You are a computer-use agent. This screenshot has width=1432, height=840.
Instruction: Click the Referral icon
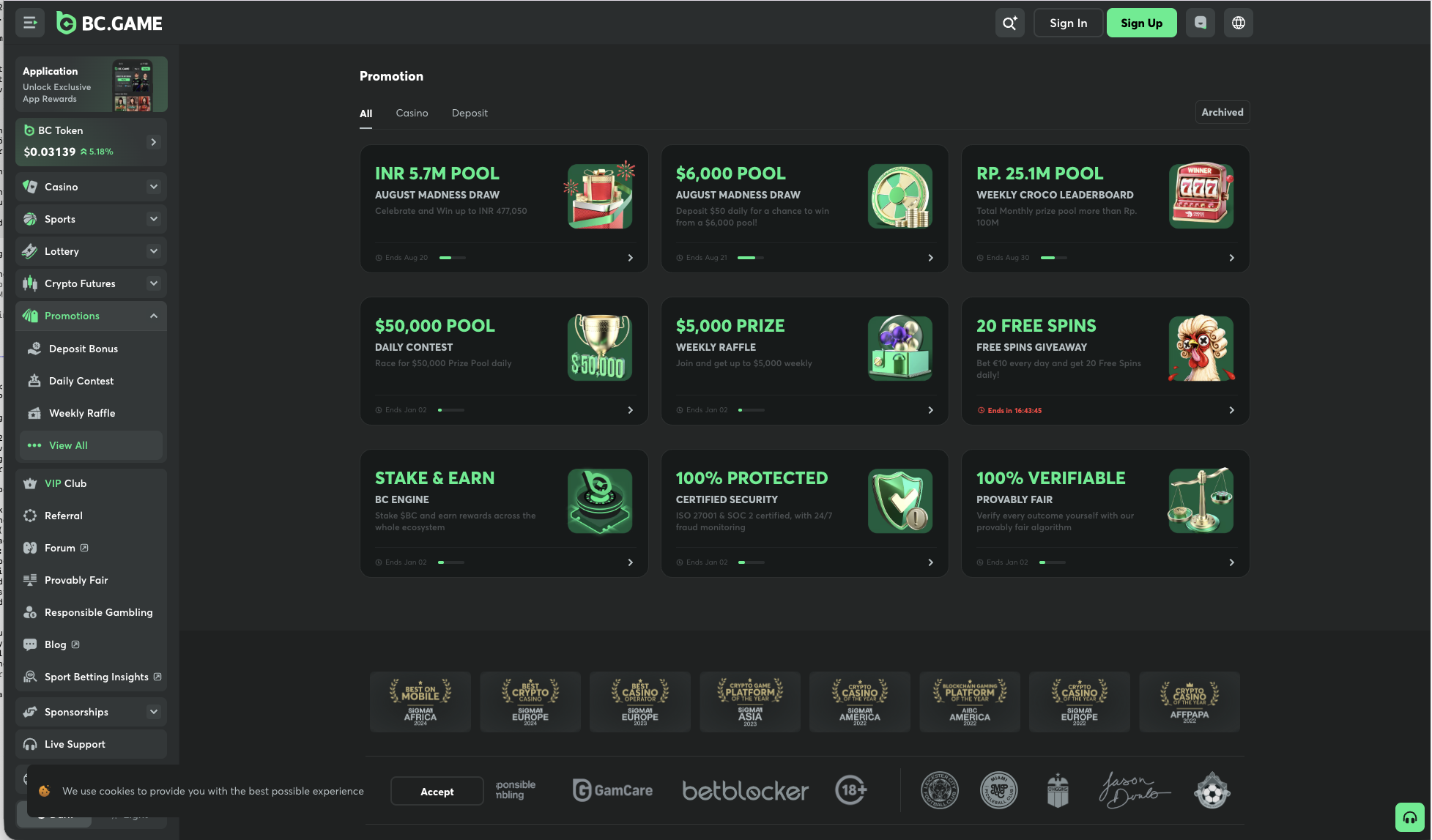pyautogui.click(x=30, y=516)
